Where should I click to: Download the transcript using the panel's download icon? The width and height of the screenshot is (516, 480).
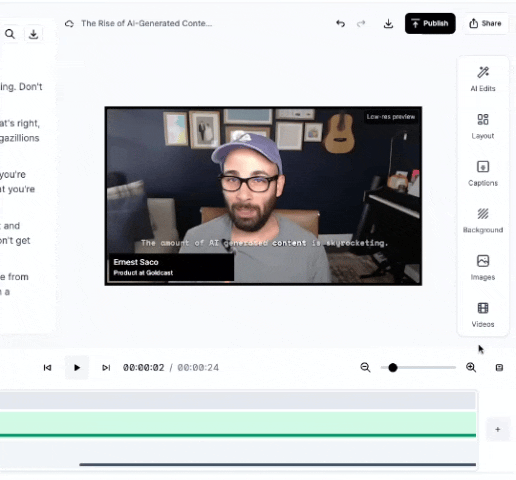(33, 34)
